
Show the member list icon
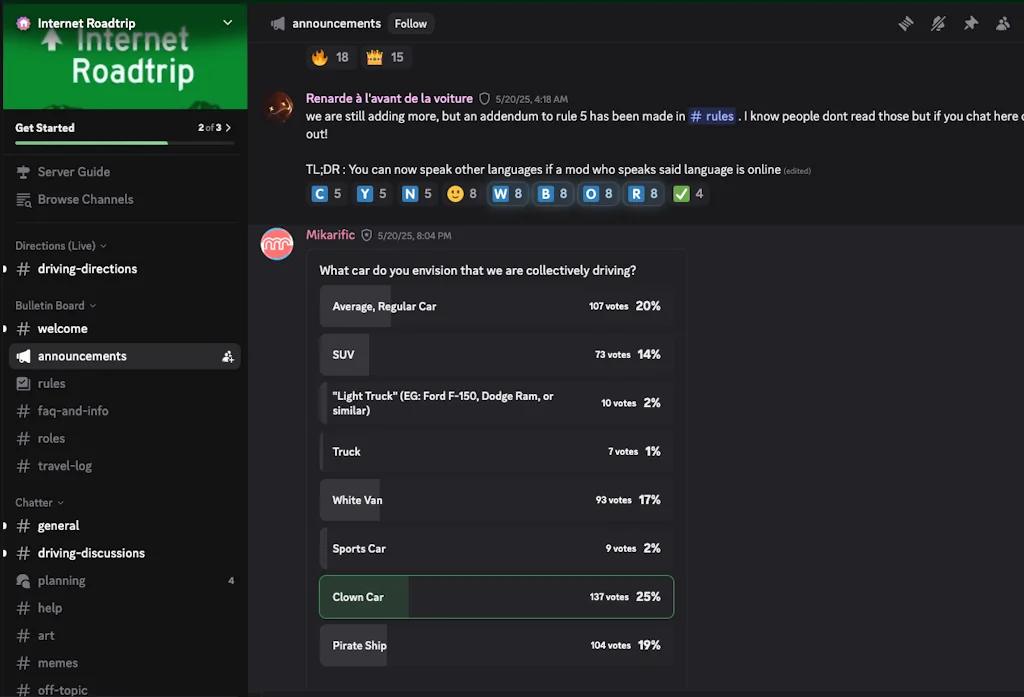[x=1003, y=24]
